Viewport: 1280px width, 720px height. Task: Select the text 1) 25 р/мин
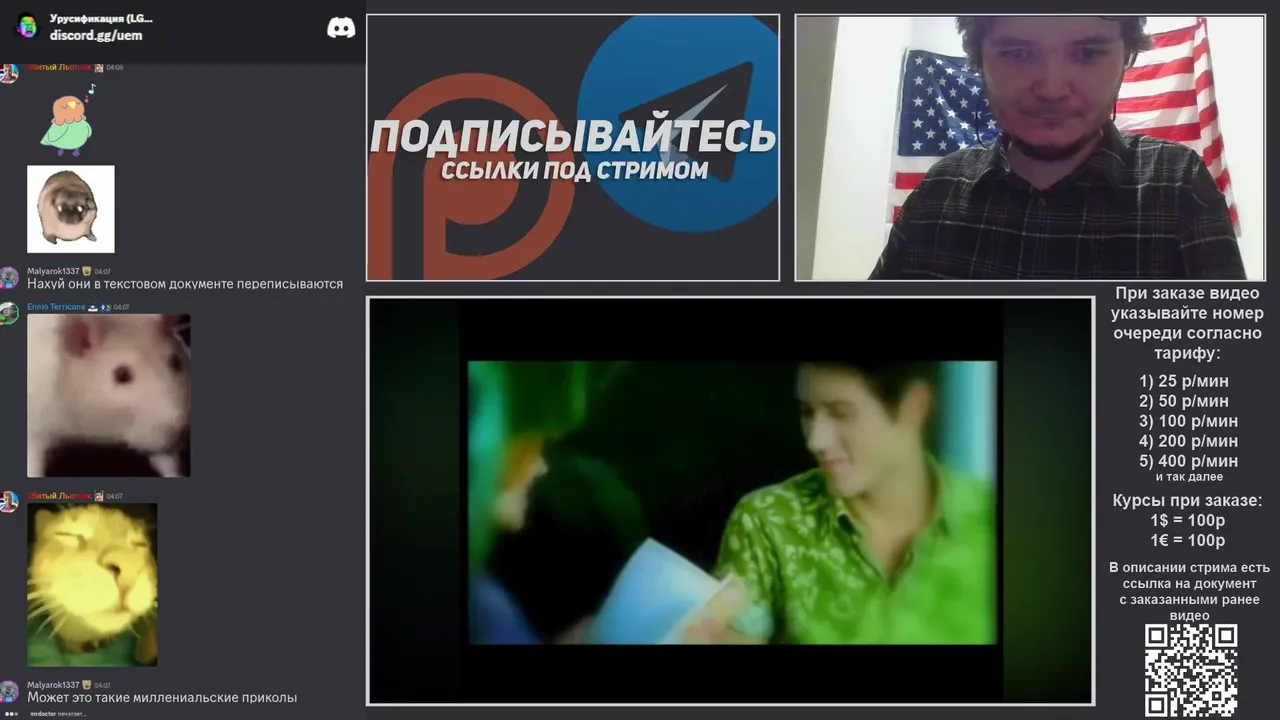pos(1184,381)
